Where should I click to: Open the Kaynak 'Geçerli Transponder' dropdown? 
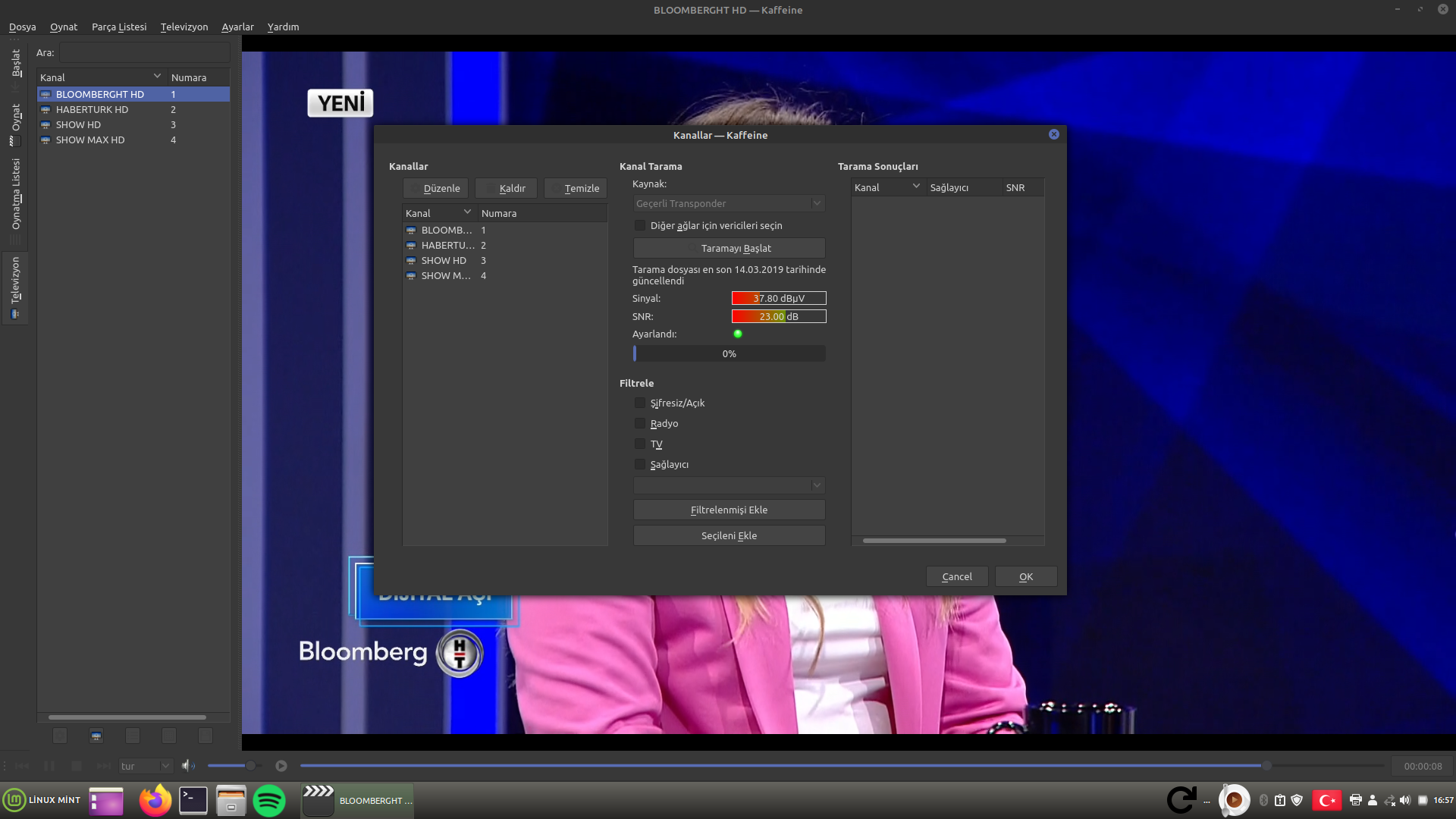[x=729, y=203]
